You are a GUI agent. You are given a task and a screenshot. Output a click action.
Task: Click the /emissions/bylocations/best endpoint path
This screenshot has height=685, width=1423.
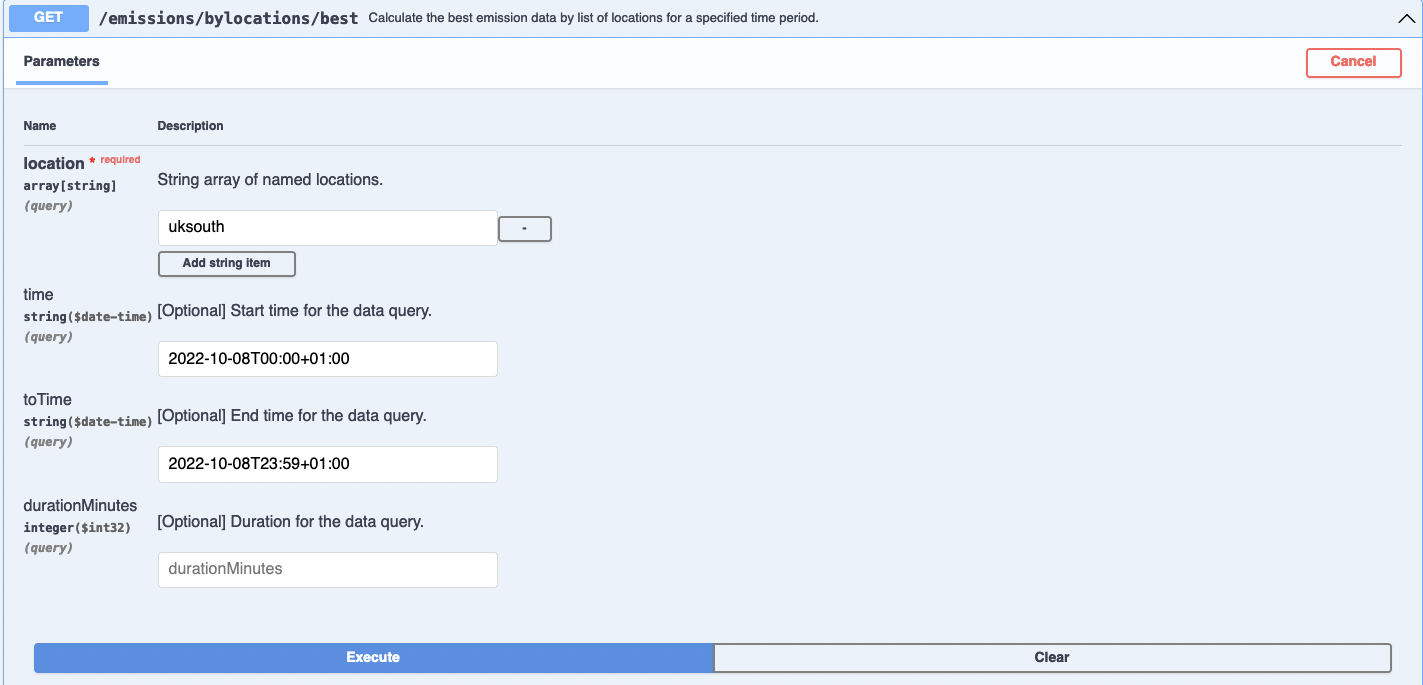[228, 18]
